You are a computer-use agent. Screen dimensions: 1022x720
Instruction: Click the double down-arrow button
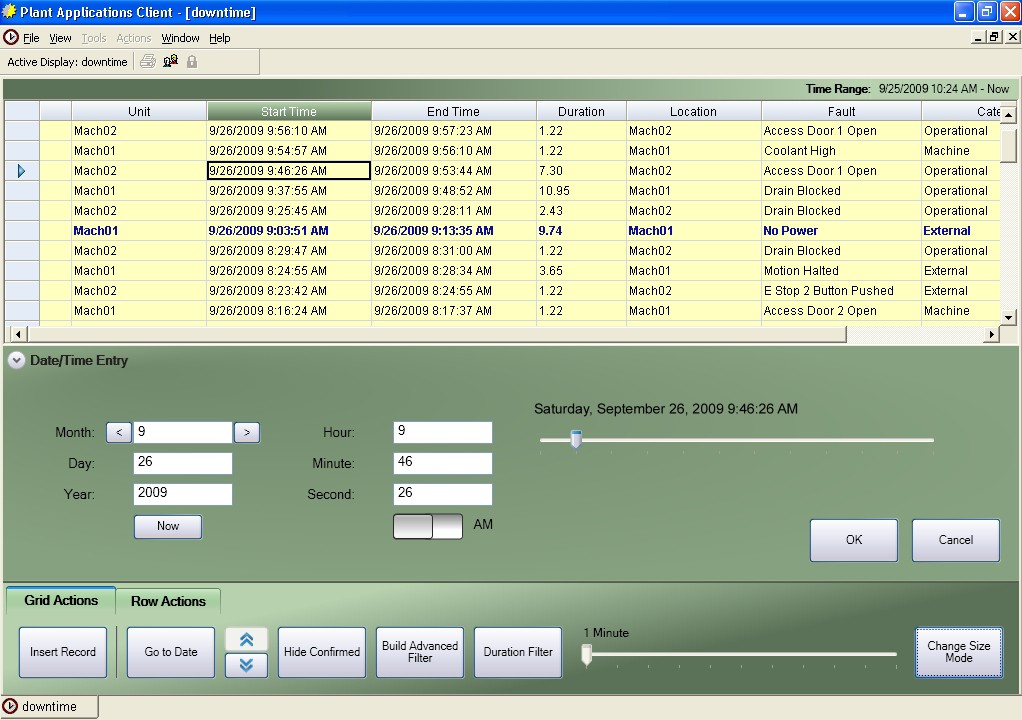click(246, 665)
